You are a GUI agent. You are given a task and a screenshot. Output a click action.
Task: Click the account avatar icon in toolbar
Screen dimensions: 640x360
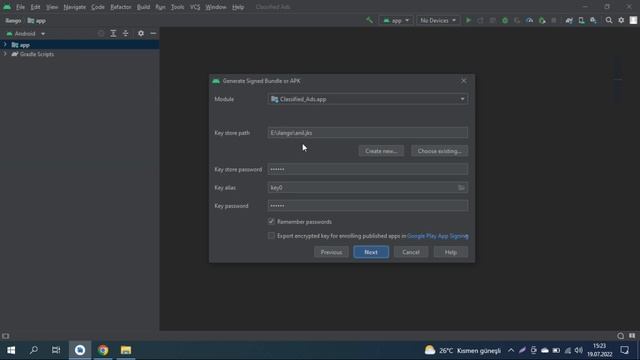click(x=633, y=20)
